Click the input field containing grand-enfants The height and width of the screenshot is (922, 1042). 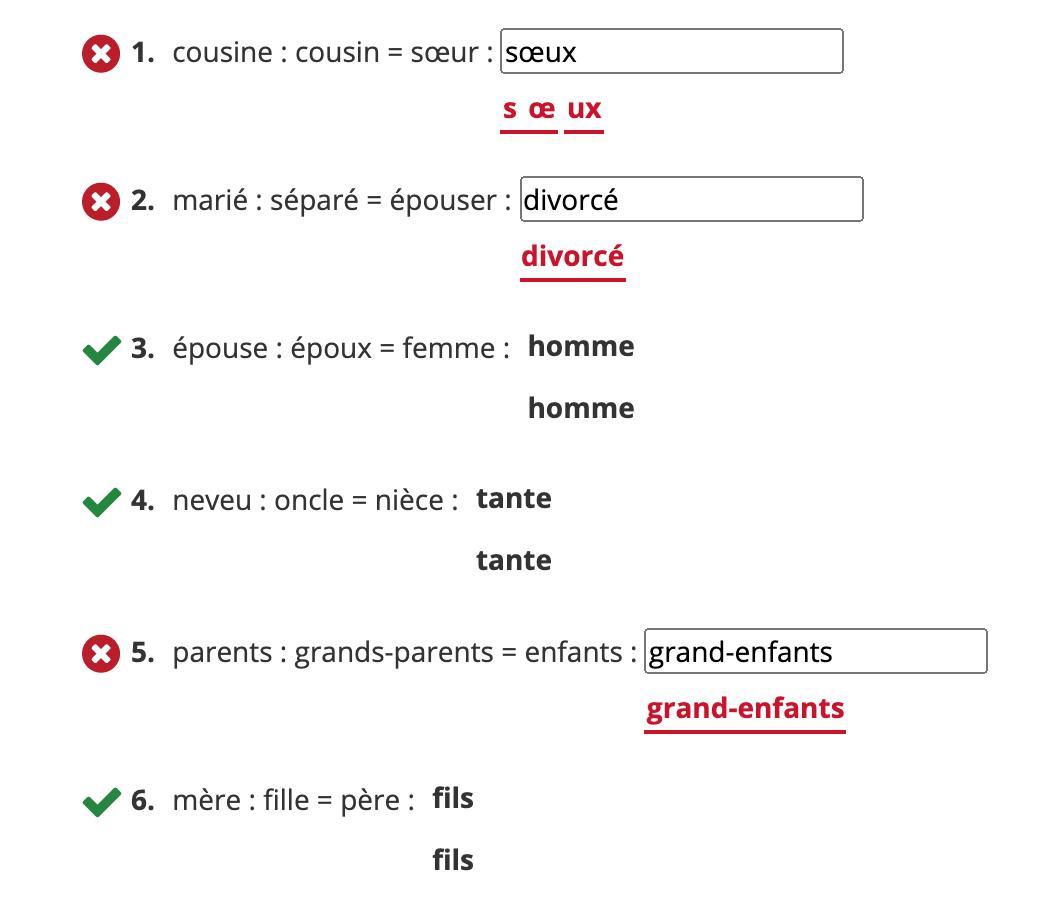tap(816, 651)
